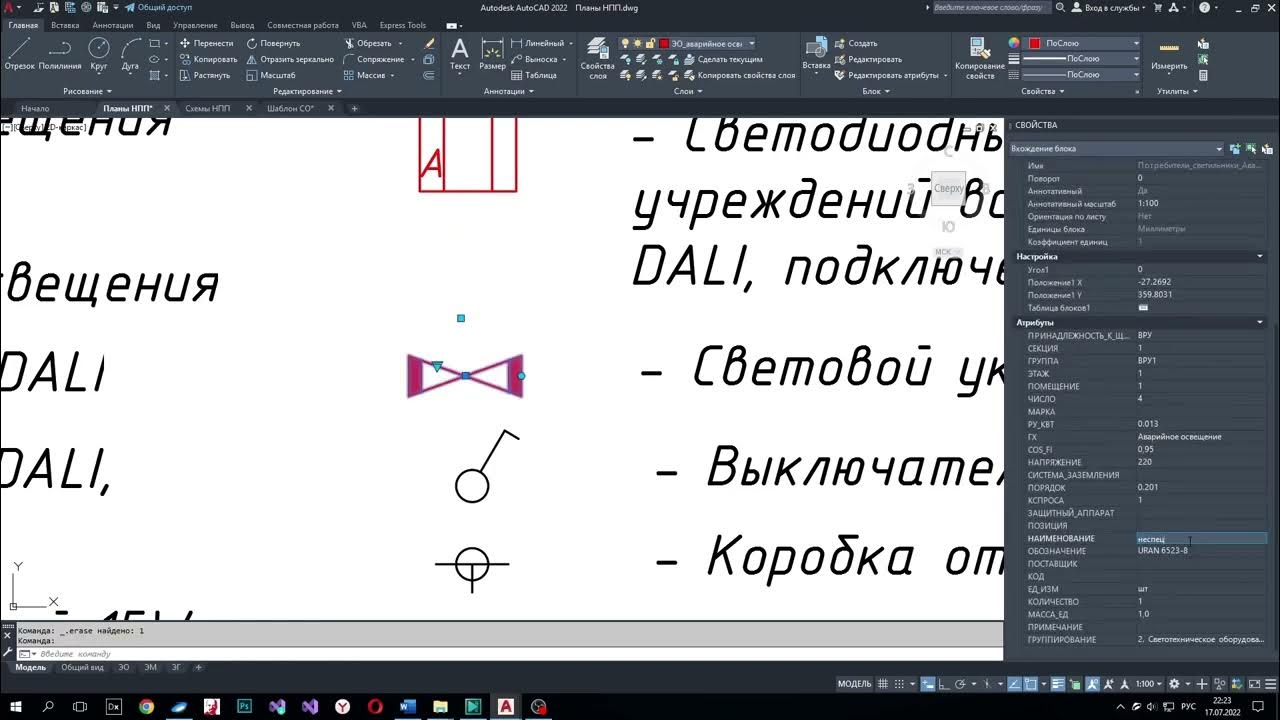Click the red layer color swatch
This screenshot has height=720, width=1280.
pos(663,43)
